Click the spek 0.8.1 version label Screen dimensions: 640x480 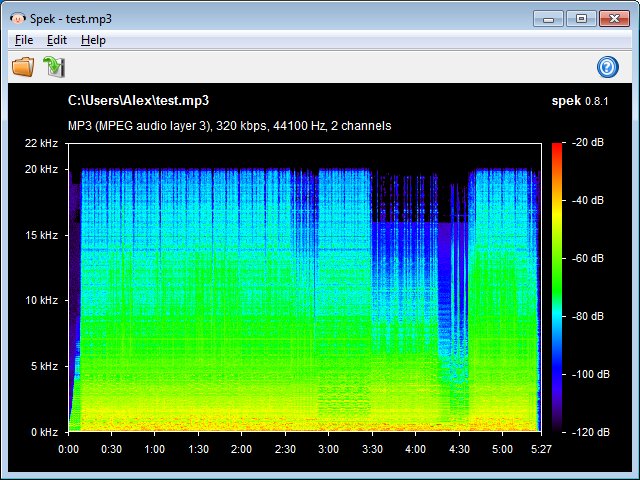tap(579, 101)
